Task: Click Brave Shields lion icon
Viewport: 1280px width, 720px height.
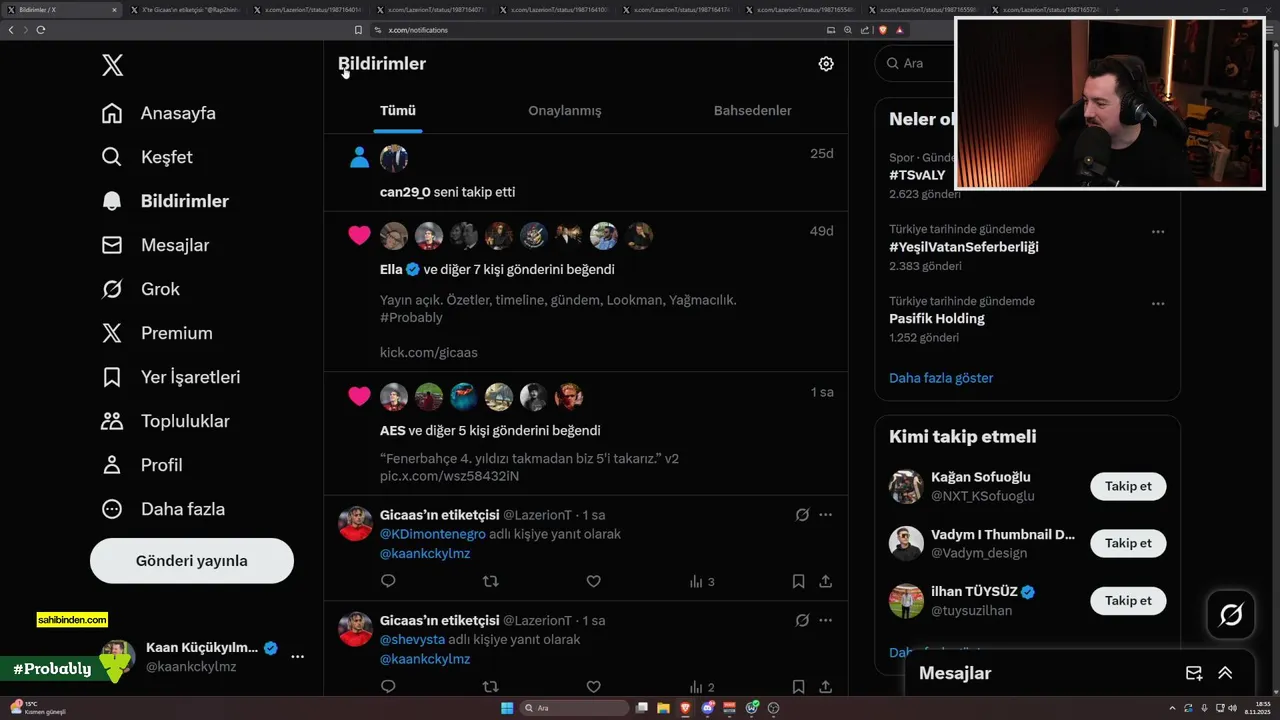Action: point(884,30)
